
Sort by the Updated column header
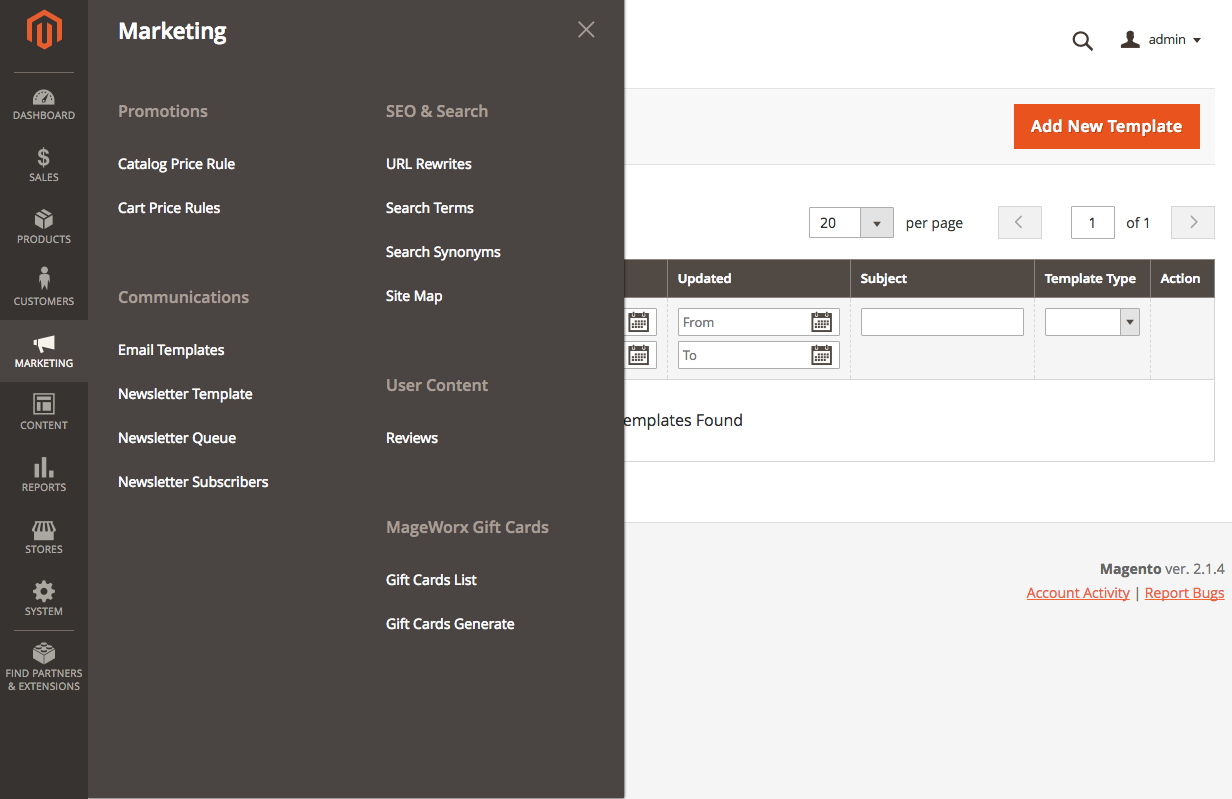point(759,279)
